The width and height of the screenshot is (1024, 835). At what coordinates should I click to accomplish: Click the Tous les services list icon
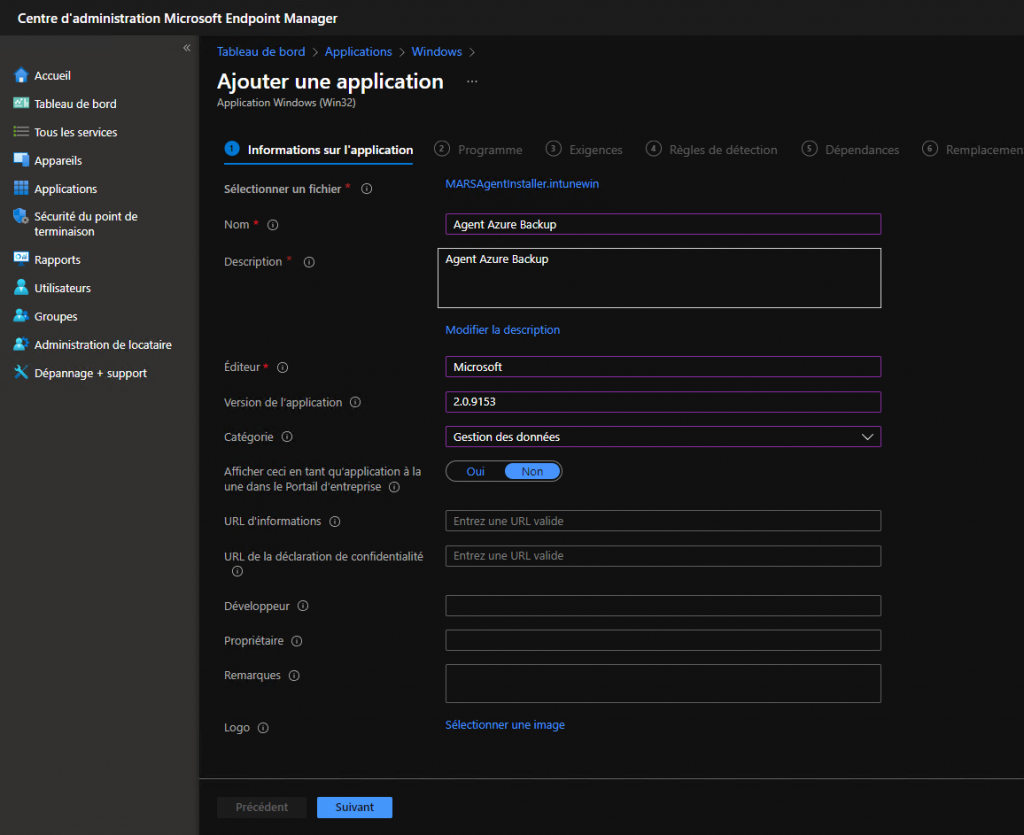pos(21,132)
